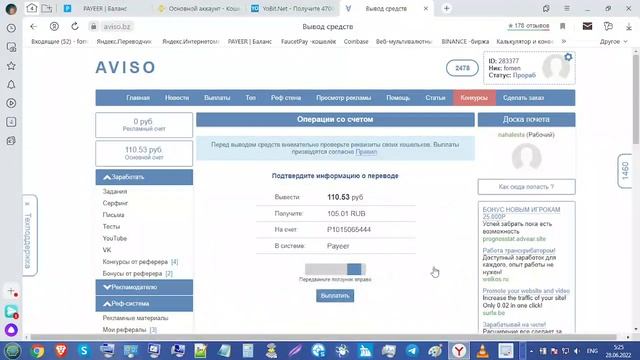Show more bookmarks chevron
The height and width of the screenshot is (360, 640).
[564, 42]
